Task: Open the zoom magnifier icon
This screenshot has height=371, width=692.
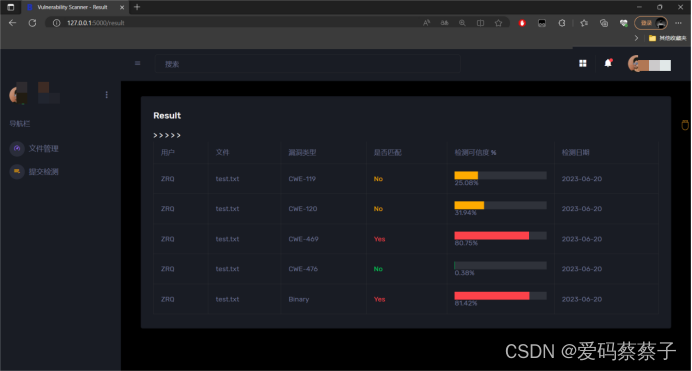Action: tap(462, 23)
